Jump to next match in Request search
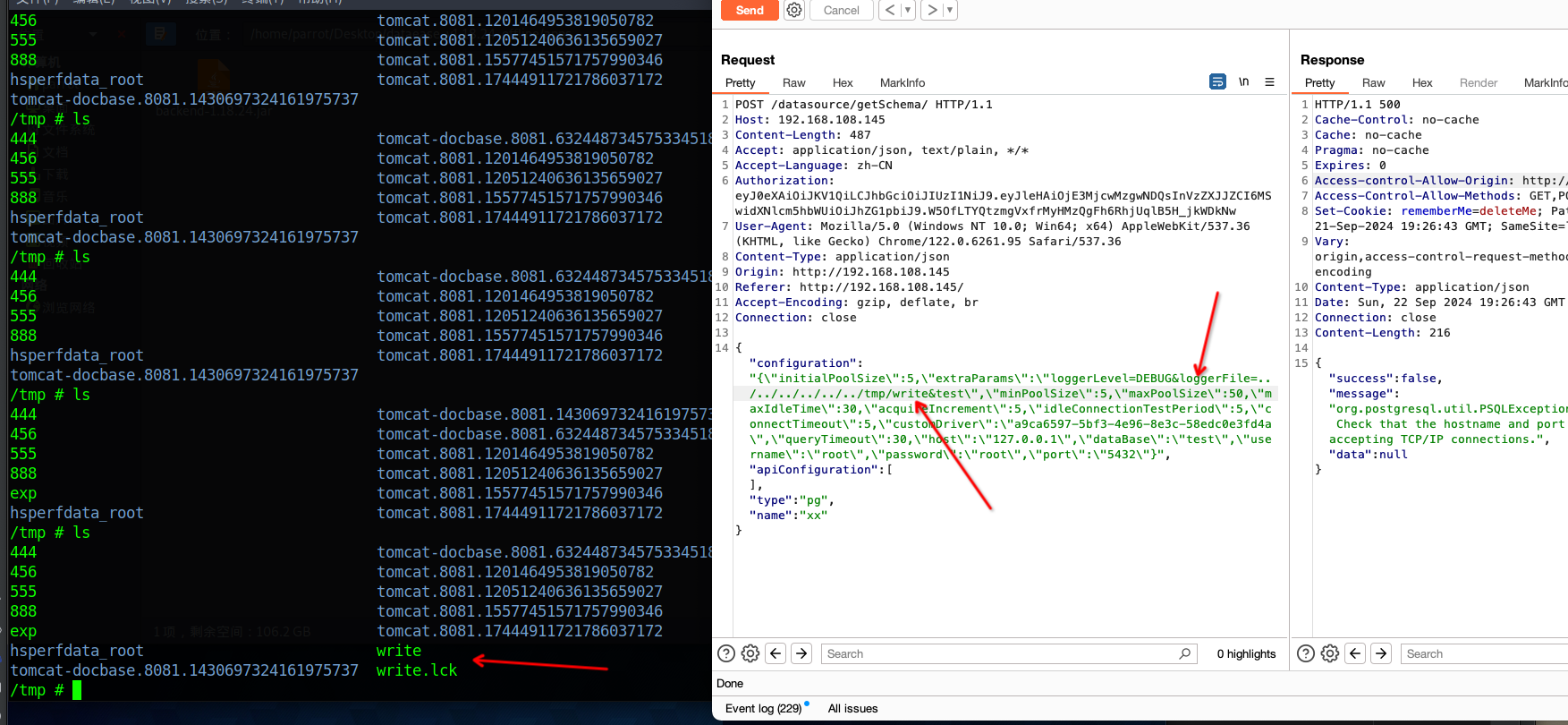 [x=801, y=653]
